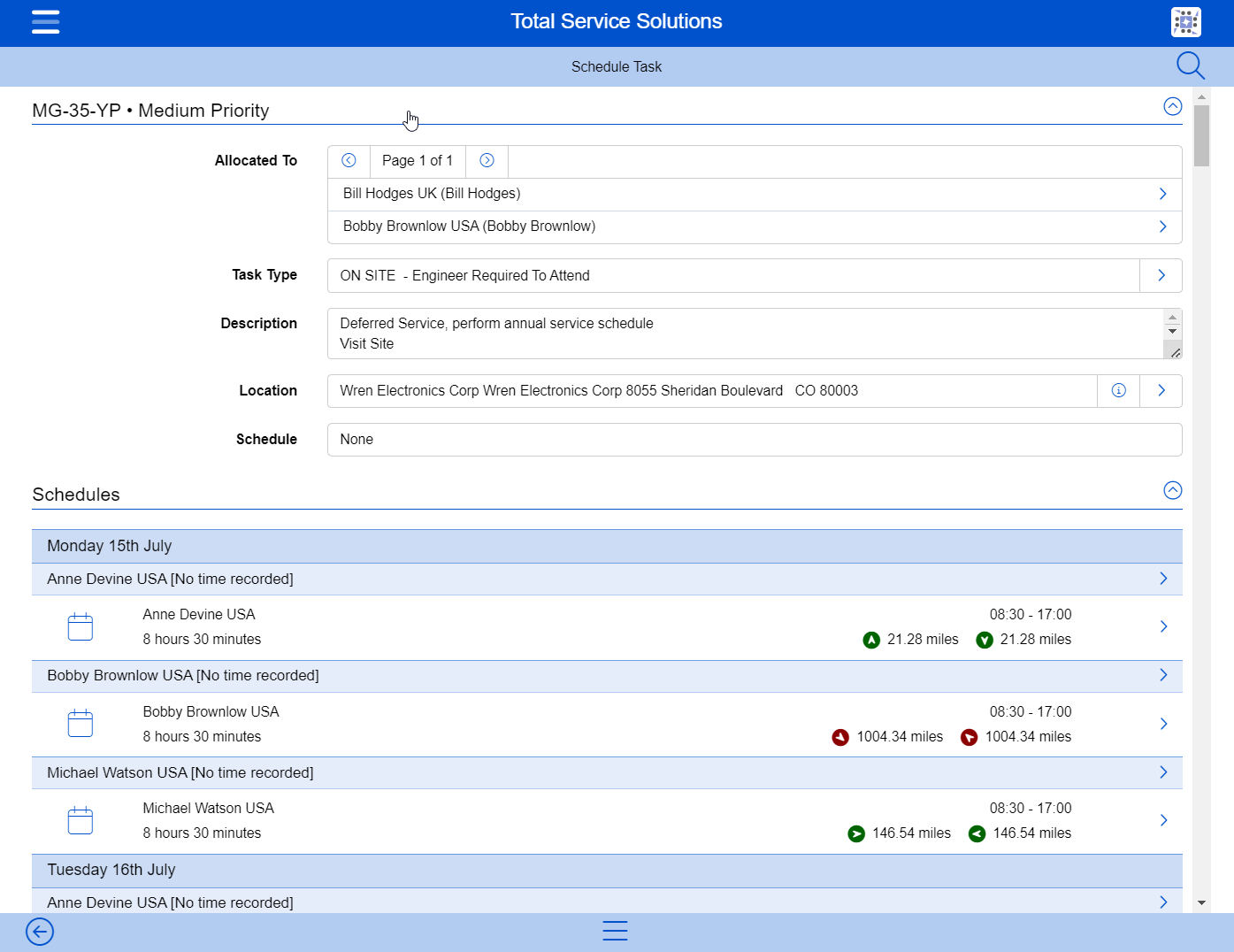Collapse the Schedules section

point(1172,490)
